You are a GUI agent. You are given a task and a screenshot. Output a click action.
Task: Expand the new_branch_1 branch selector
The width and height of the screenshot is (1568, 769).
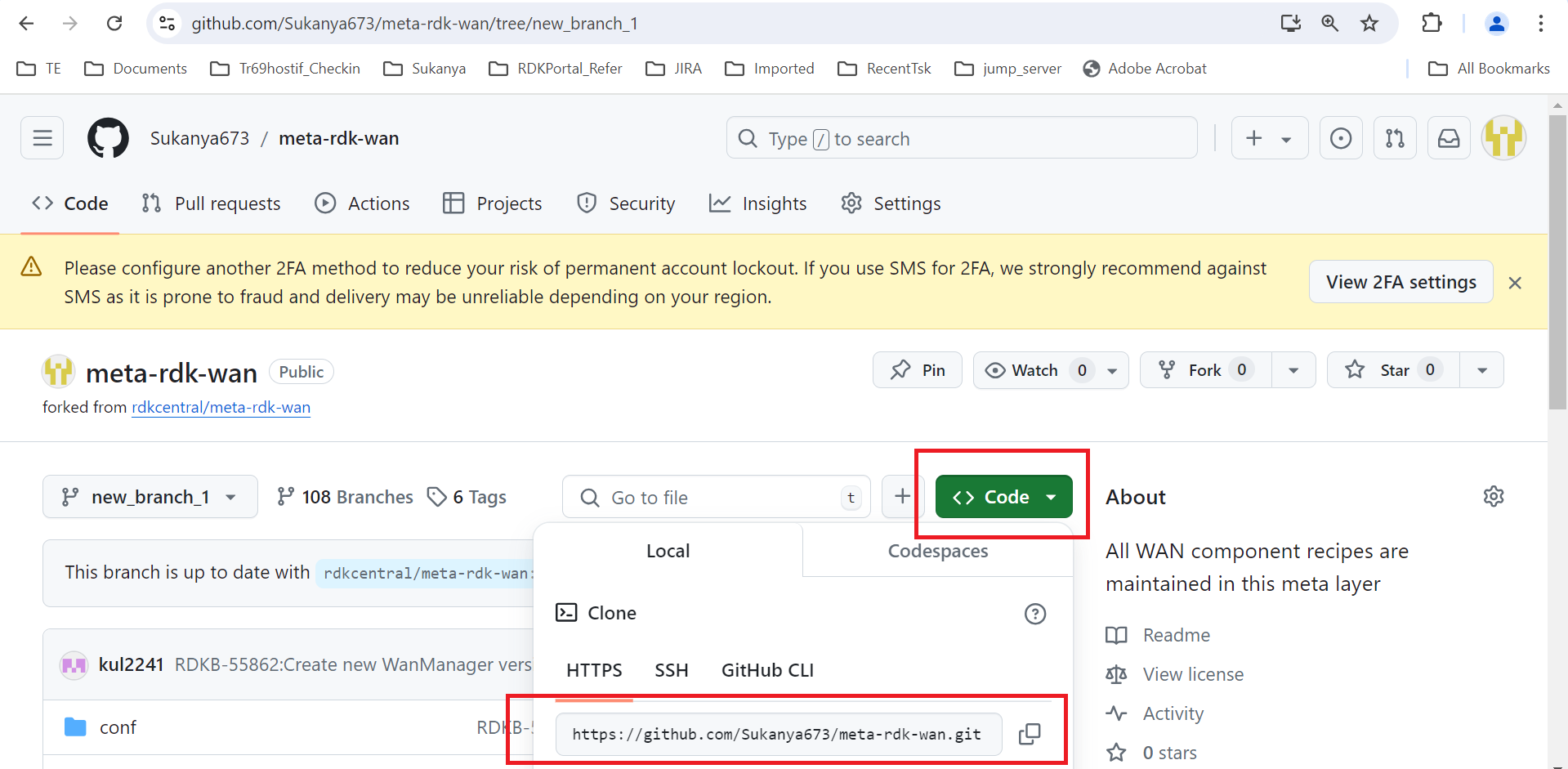tap(150, 497)
